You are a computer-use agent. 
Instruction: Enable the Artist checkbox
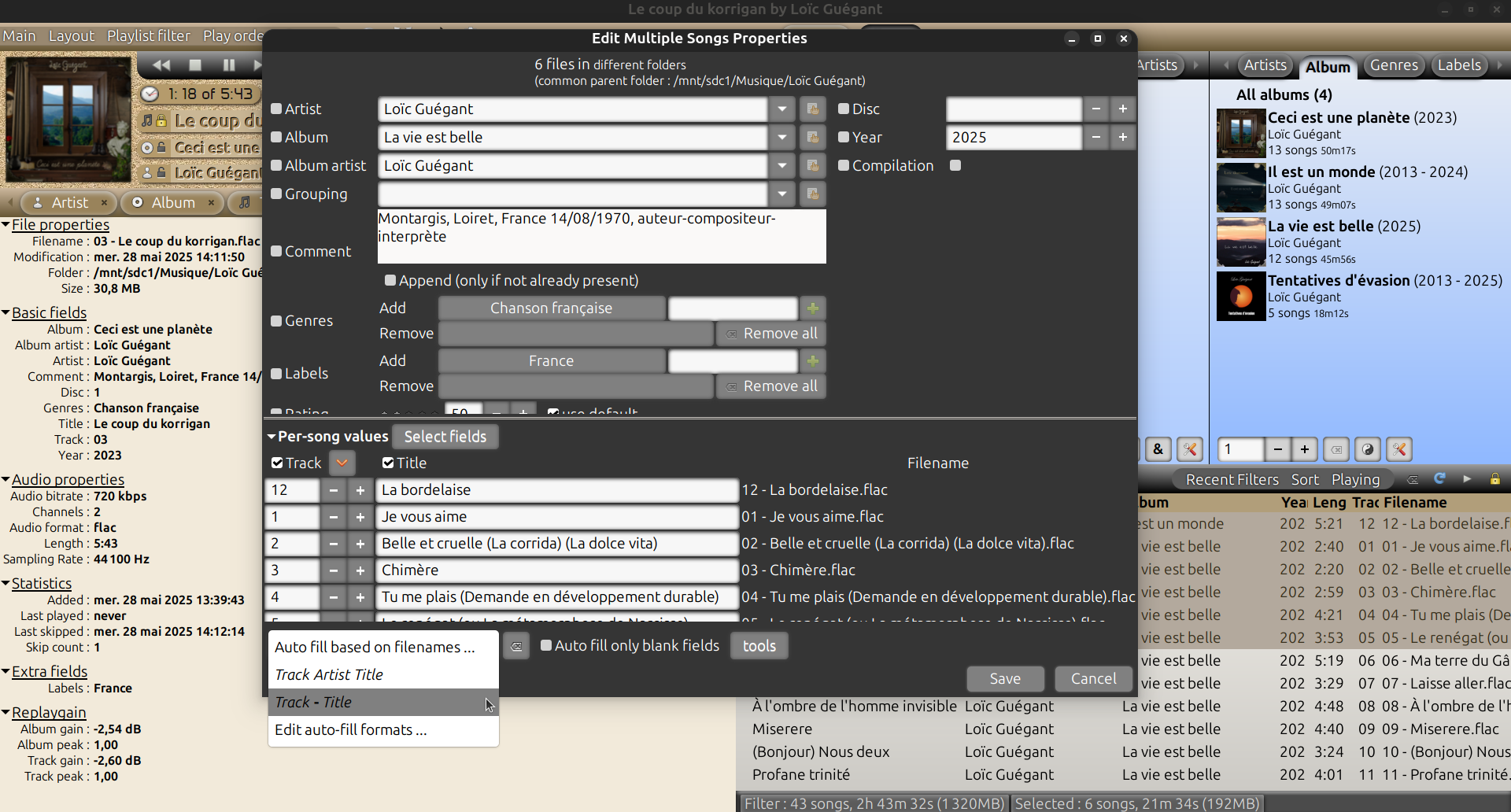click(x=276, y=109)
